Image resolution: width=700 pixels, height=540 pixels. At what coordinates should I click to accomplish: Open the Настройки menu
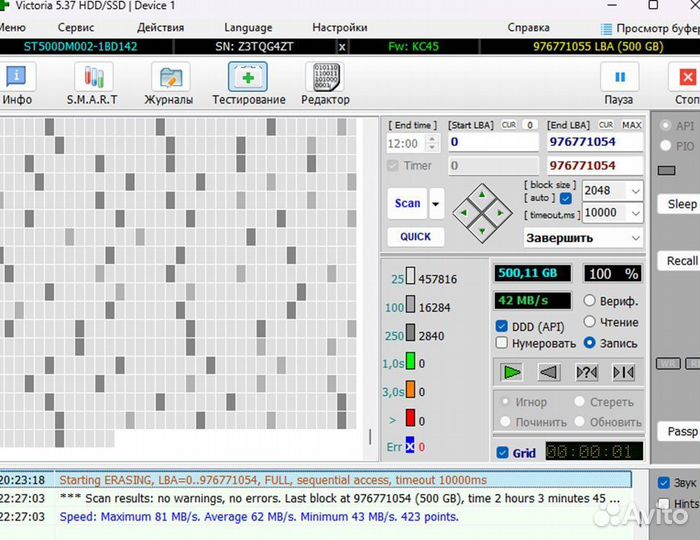click(339, 28)
